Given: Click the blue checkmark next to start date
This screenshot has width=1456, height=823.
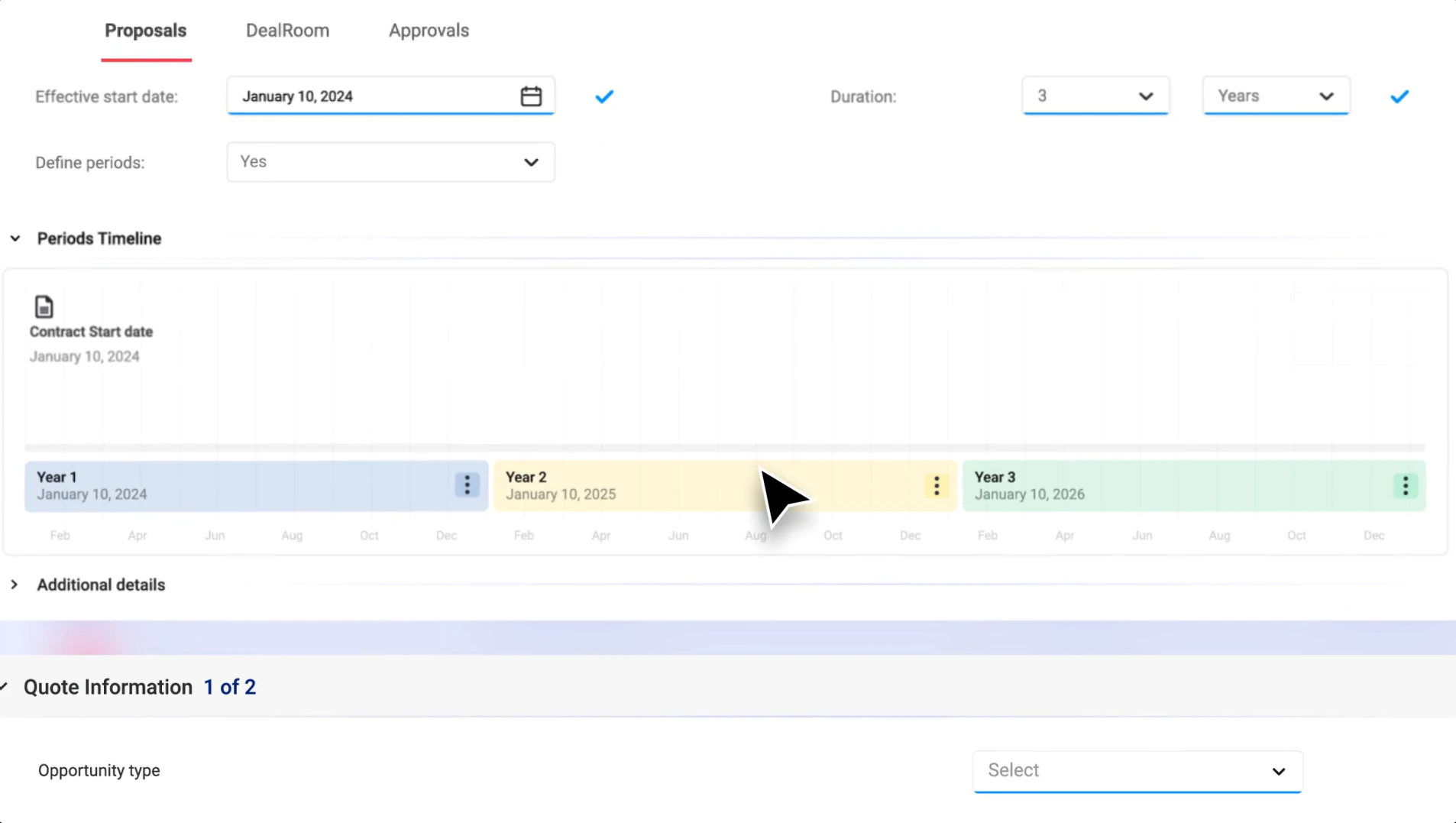Looking at the screenshot, I should point(603,96).
